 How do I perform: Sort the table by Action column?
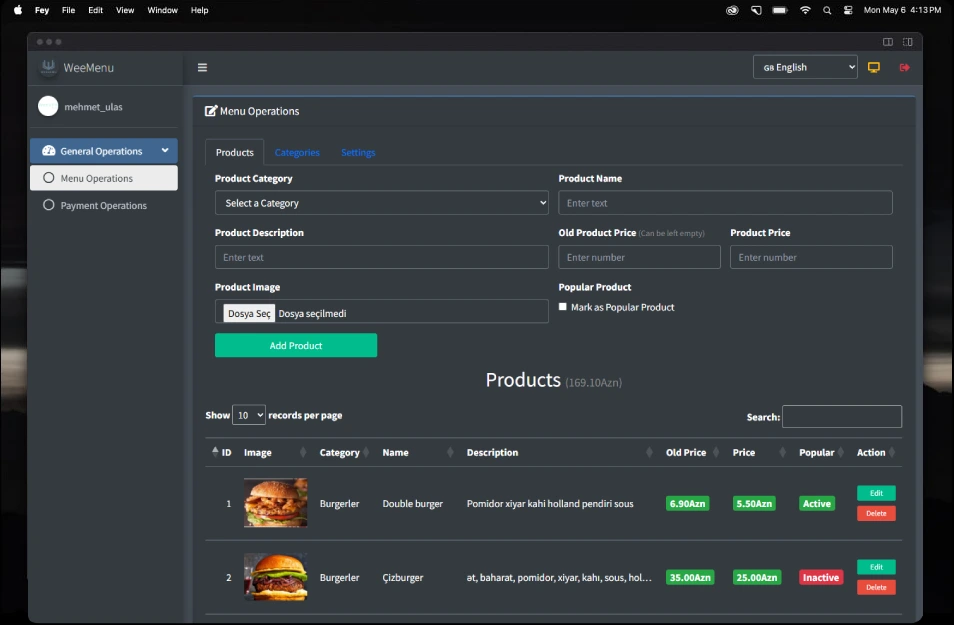(876, 452)
